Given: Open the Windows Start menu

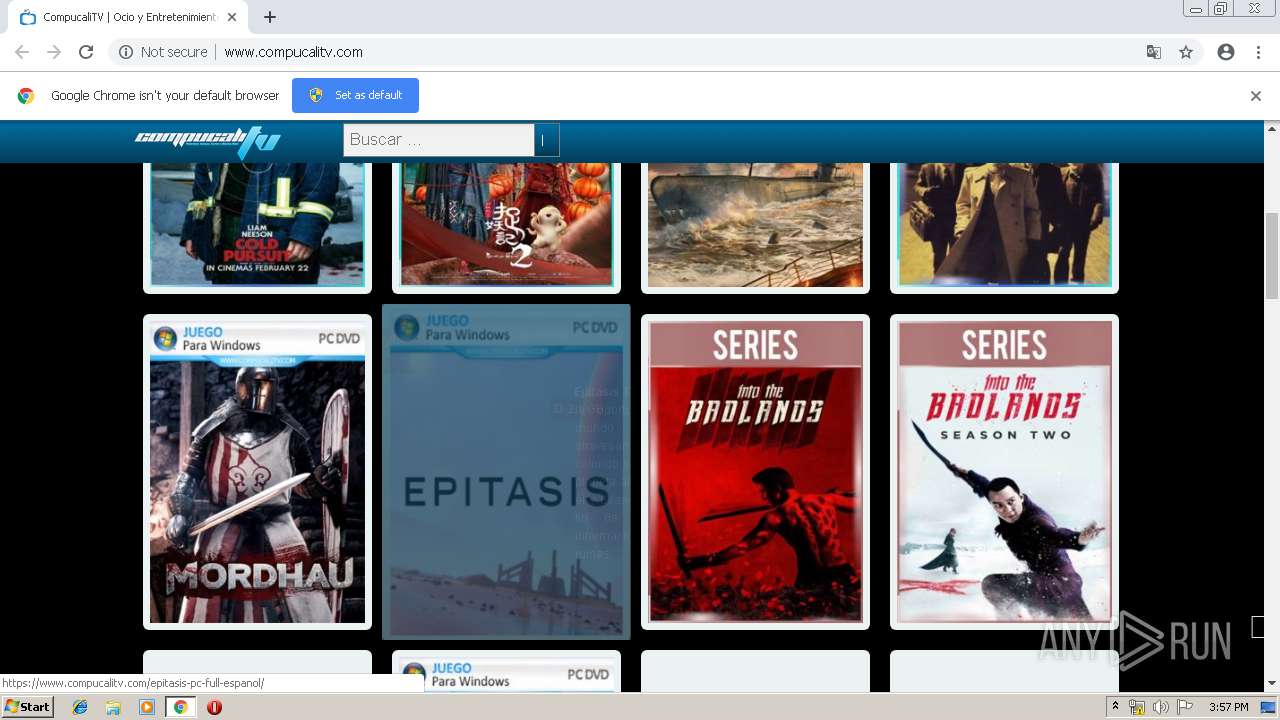Looking at the screenshot, I should [x=28, y=707].
